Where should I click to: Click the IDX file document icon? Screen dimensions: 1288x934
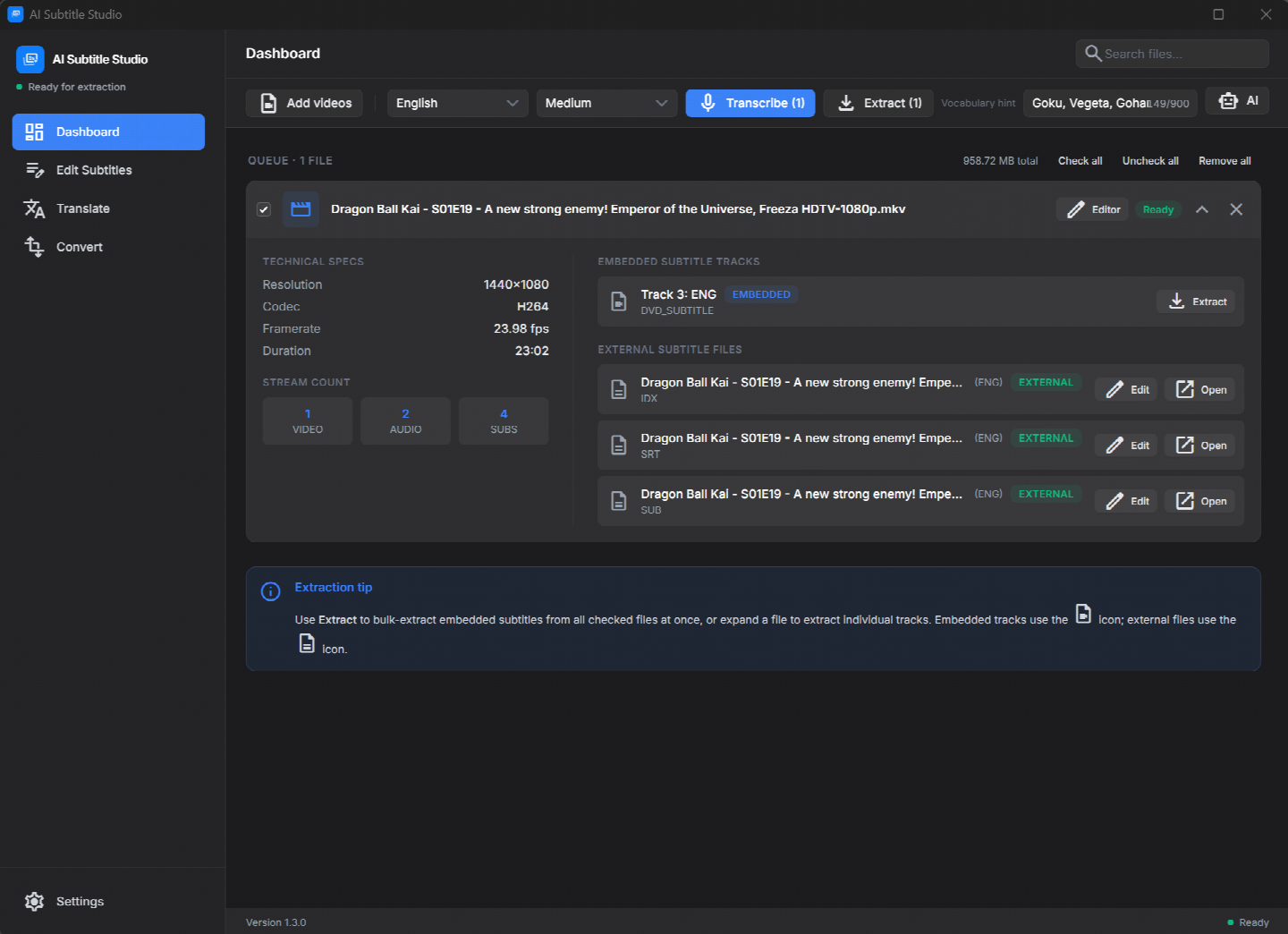[618, 389]
